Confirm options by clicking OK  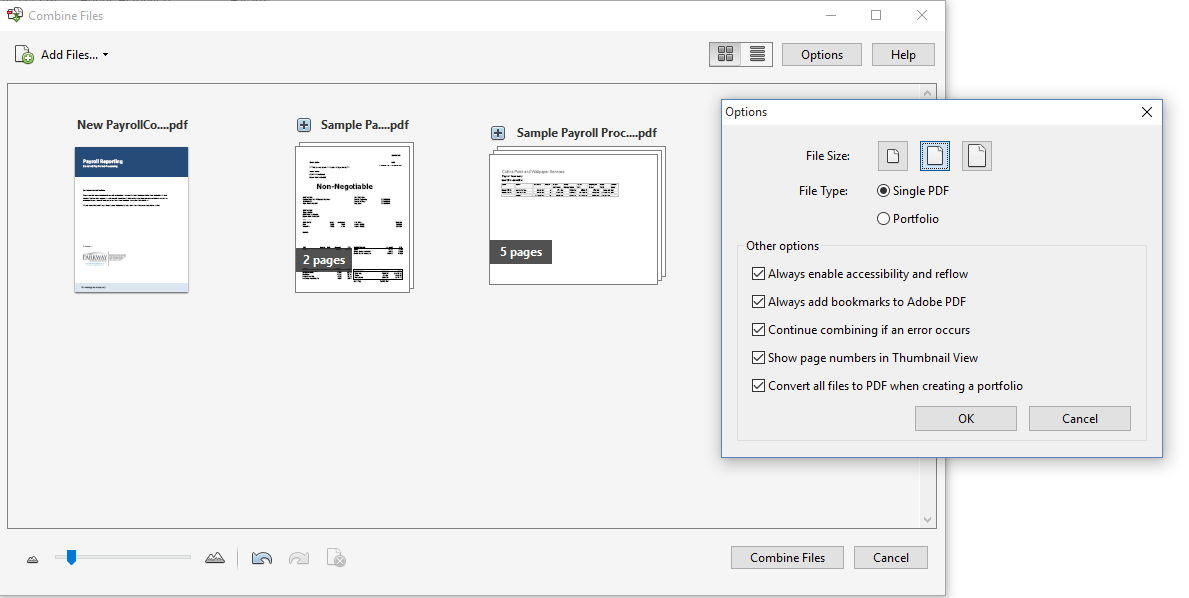pos(964,418)
